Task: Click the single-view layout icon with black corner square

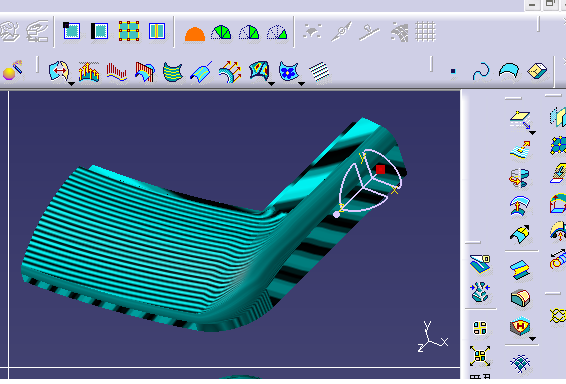Action: pos(71,31)
